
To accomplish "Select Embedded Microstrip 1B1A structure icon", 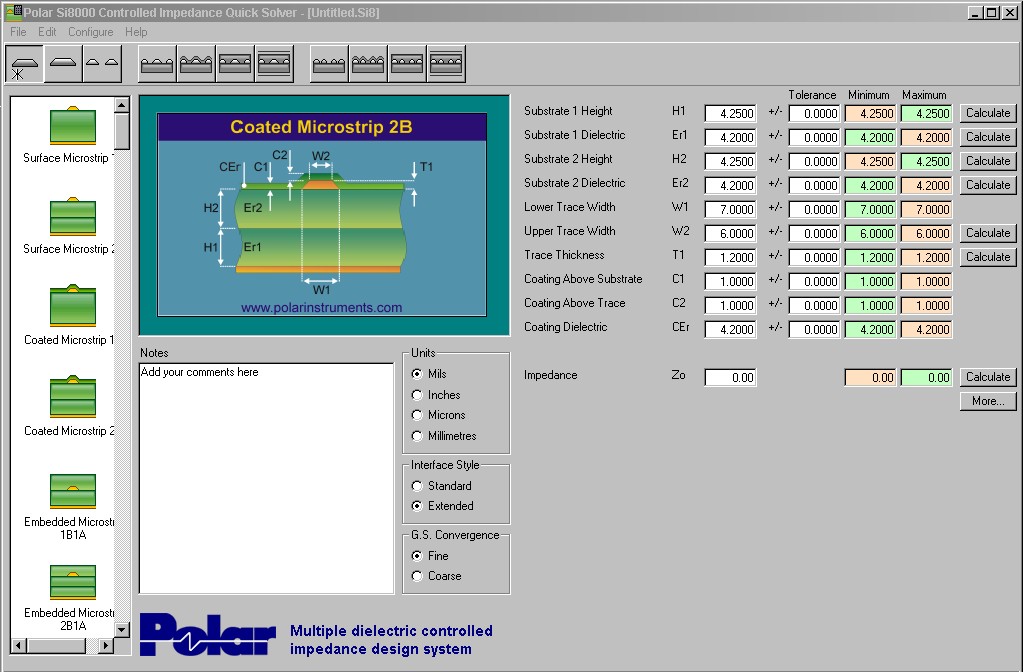I will click(72, 491).
